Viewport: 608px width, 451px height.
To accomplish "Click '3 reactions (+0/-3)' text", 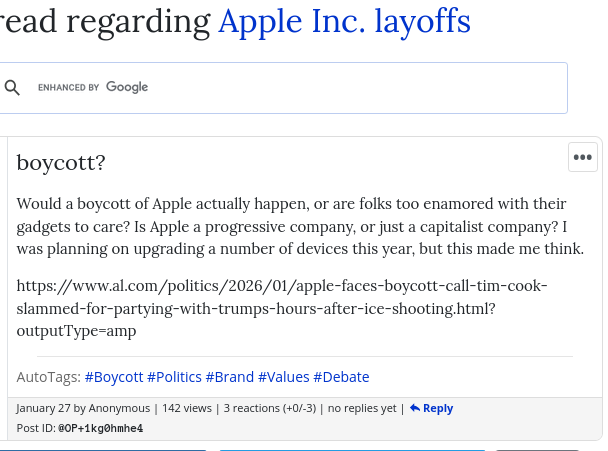I will pyautogui.click(x=270, y=408).
